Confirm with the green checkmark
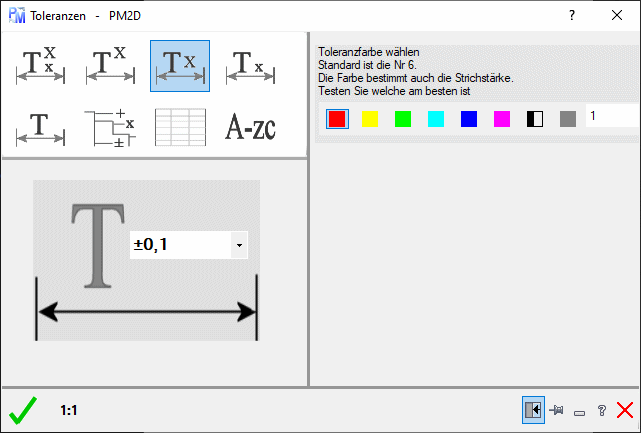This screenshot has width=641, height=433. pyautogui.click(x=22, y=410)
